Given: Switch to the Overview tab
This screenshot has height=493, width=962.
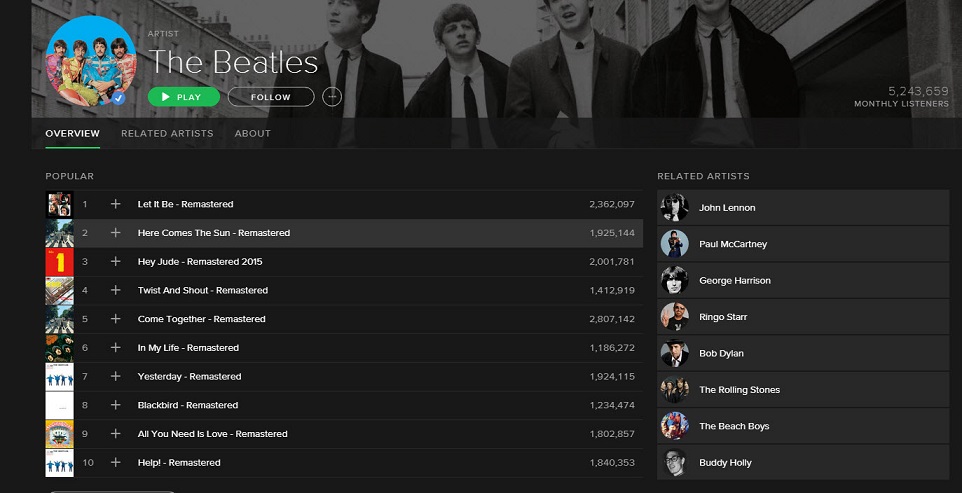Looking at the screenshot, I should point(72,133).
